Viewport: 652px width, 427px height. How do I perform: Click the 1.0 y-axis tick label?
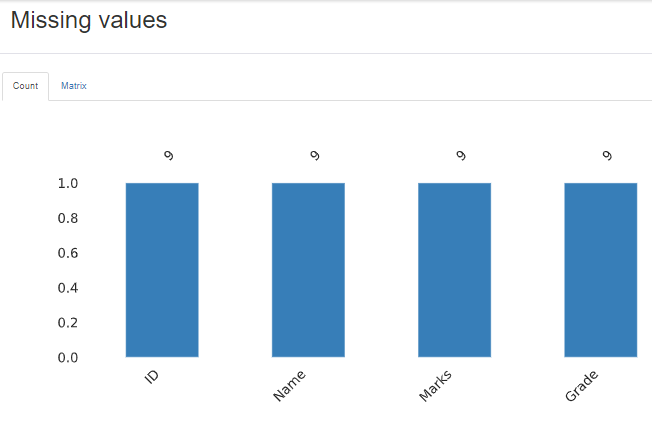pos(68,183)
